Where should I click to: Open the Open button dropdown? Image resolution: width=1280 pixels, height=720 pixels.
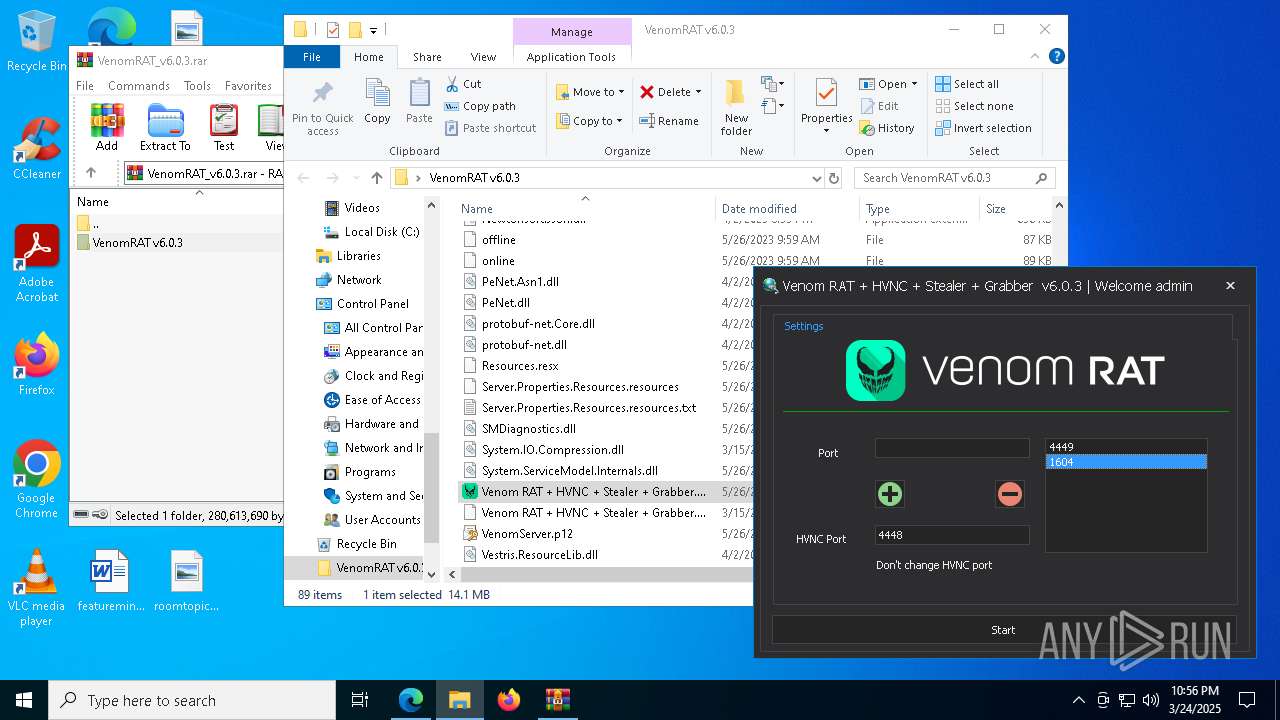coord(914,84)
